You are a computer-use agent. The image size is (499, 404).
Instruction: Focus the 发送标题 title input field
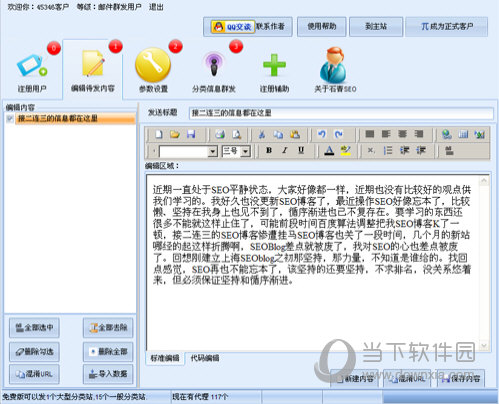[x=341, y=113]
